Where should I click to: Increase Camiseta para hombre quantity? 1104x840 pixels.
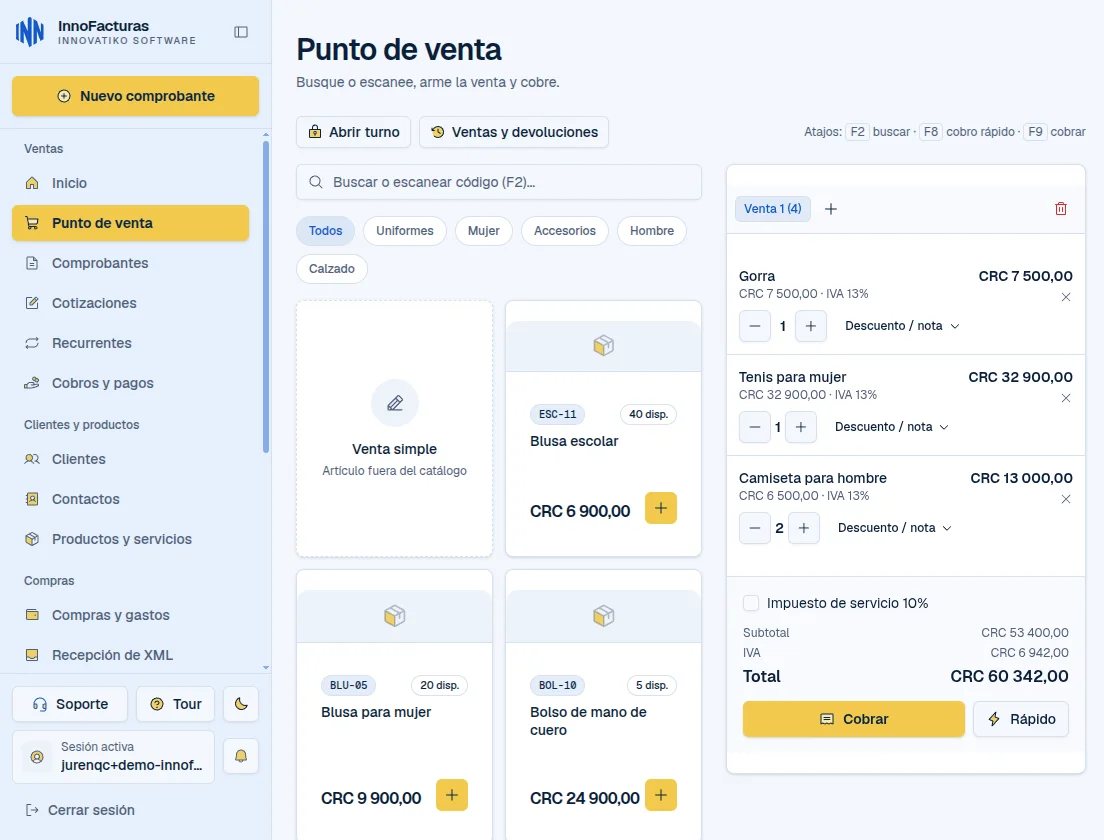pyautogui.click(x=803, y=528)
